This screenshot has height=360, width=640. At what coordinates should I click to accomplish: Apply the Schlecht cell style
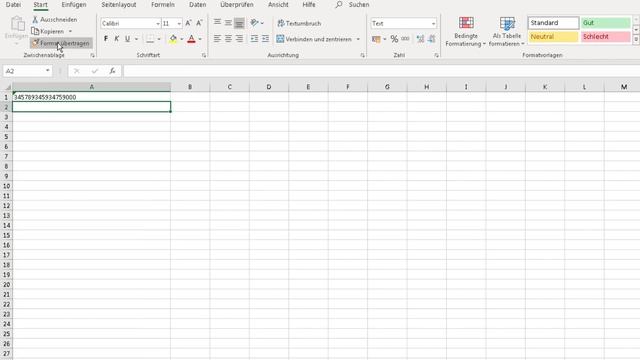(606, 37)
